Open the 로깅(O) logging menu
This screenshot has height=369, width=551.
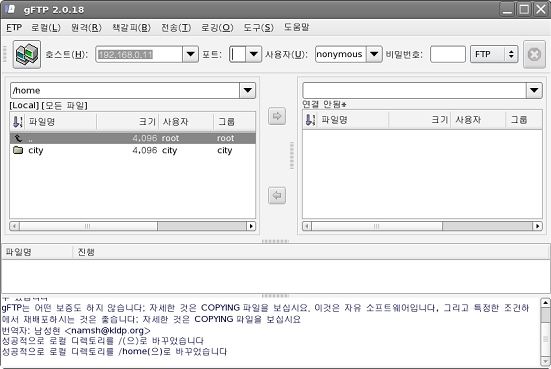click(x=217, y=27)
